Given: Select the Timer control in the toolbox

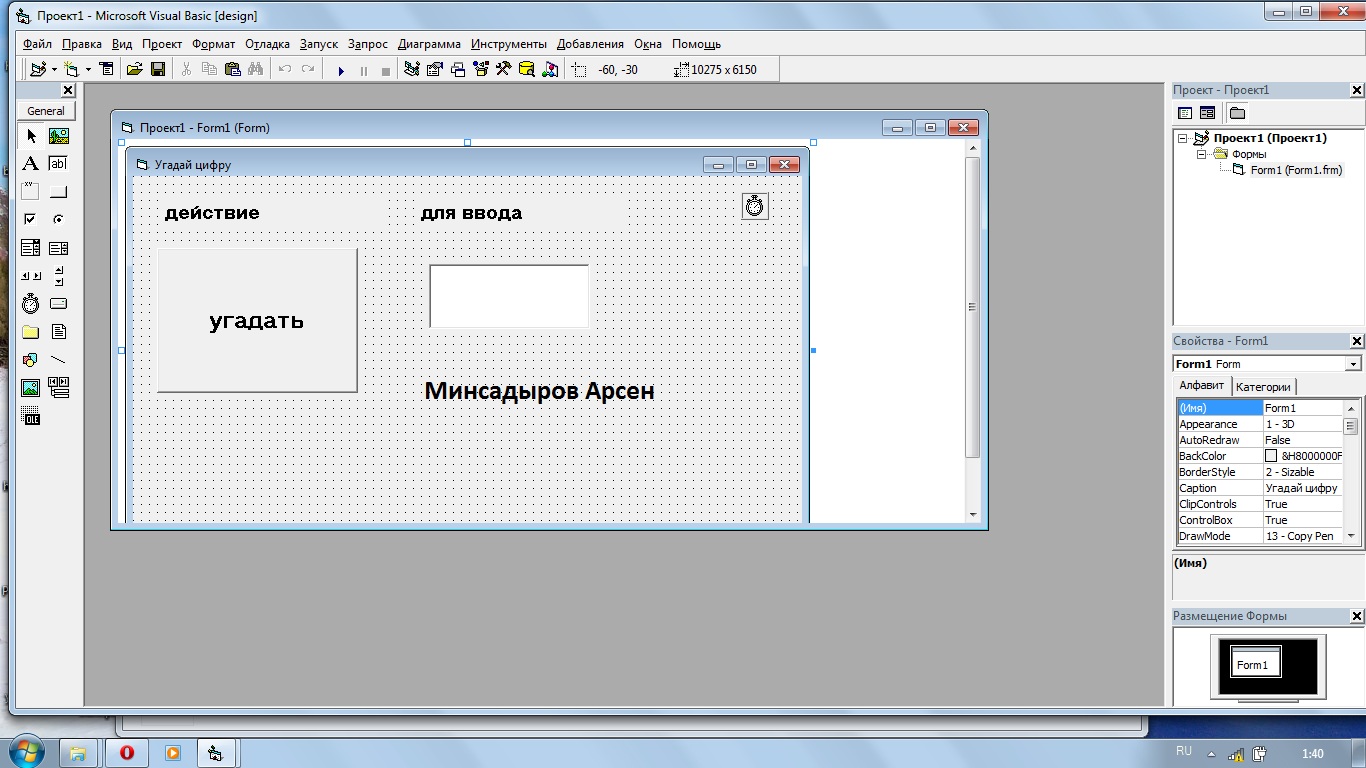Looking at the screenshot, I should click(30, 302).
